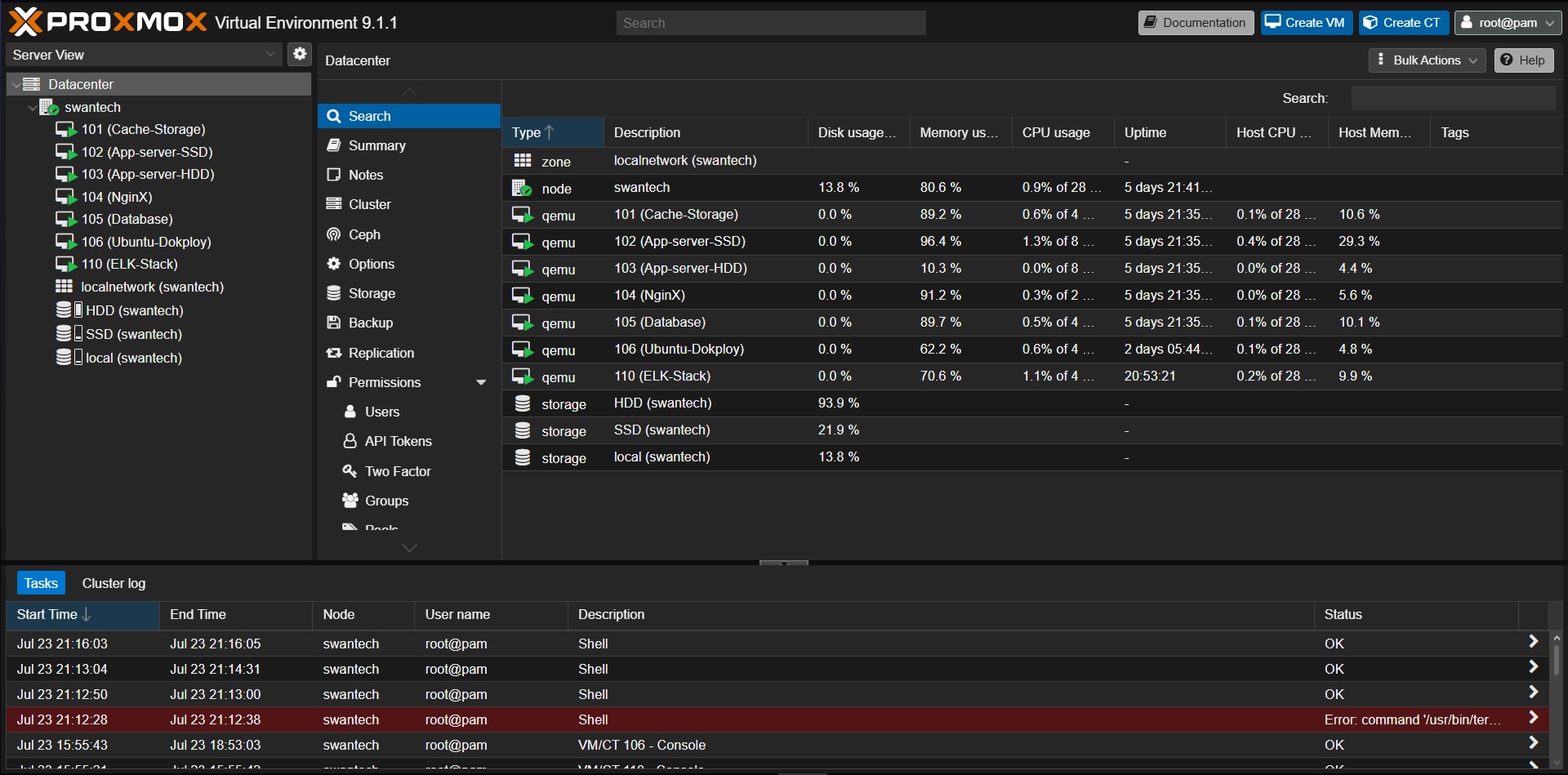Click the Two Factor key icon
This screenshot has height=775, width=1568.
pyautogui.click(x=350, y=471)
